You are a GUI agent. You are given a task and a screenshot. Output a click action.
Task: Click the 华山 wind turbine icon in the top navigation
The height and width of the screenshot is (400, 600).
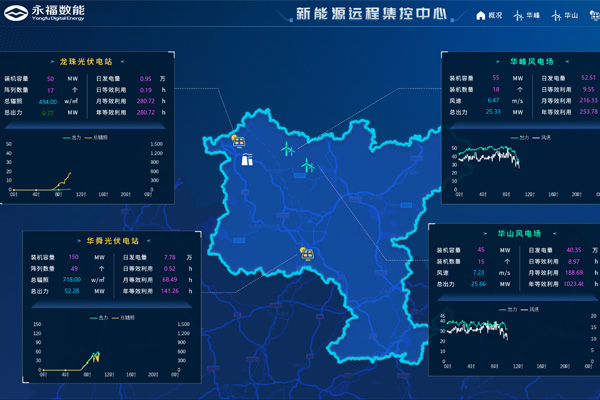coord(557,16)
